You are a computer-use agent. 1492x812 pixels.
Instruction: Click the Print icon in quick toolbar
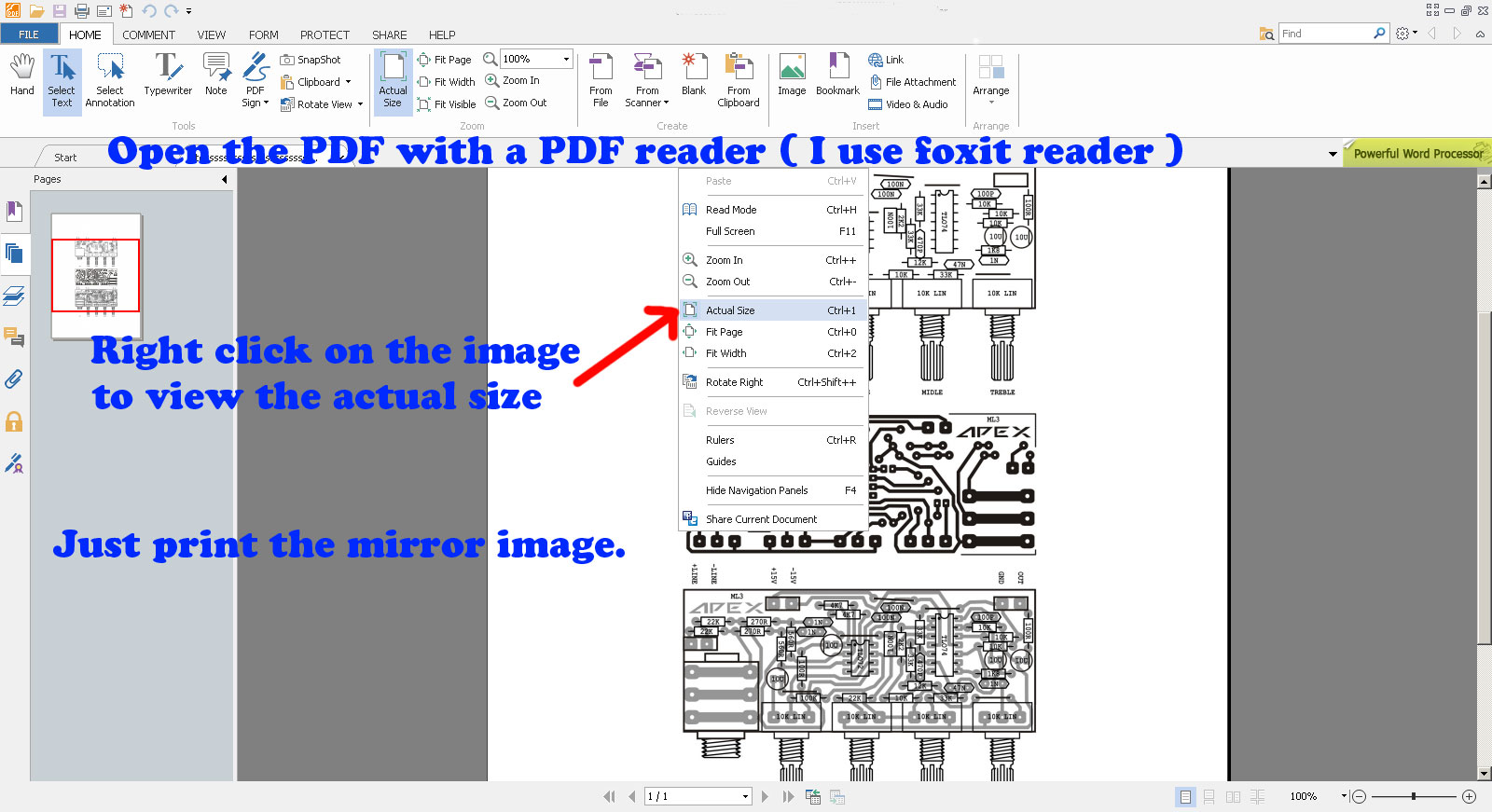[81, 11]
